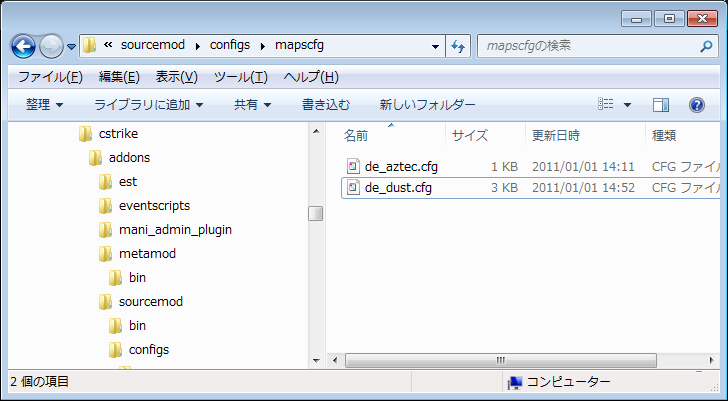Viewport: 728px width, 401px height.
Task: Click the 2011/01/01 14:11 date cell
Action: click(583, 167)
